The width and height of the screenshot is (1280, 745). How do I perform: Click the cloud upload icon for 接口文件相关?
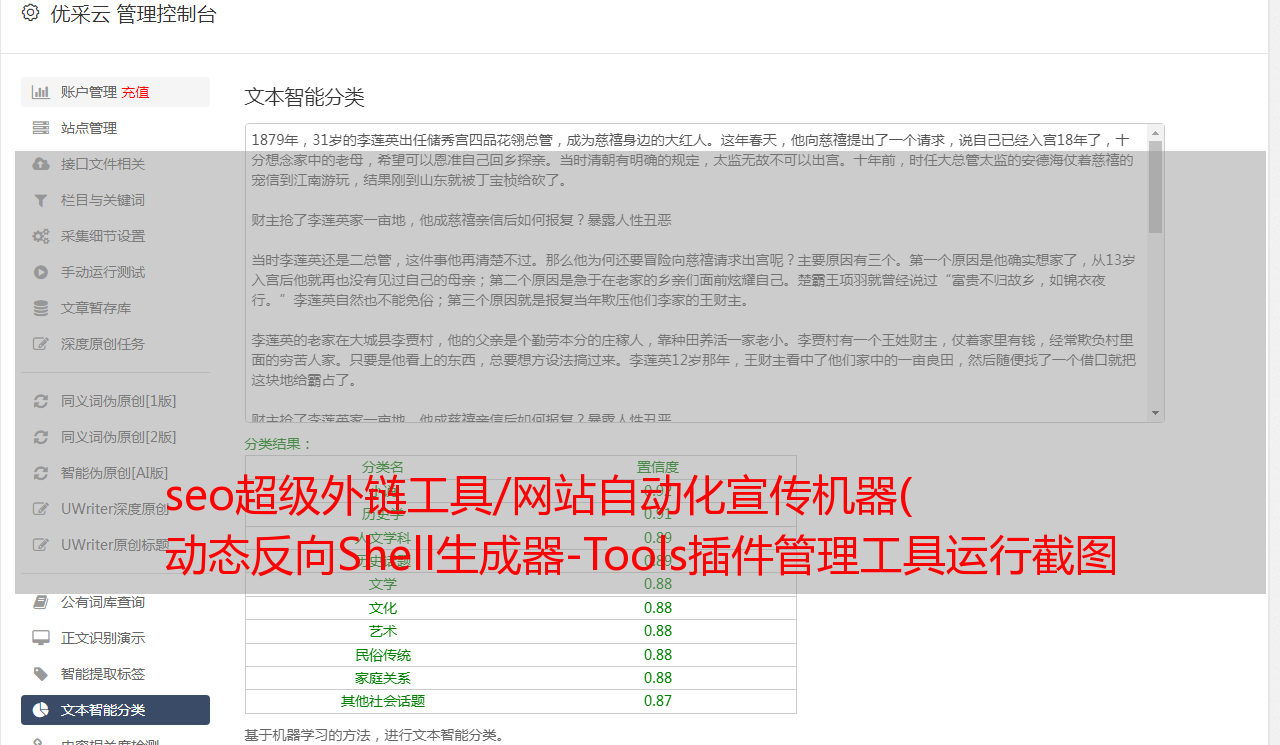(x=40, y=164)
